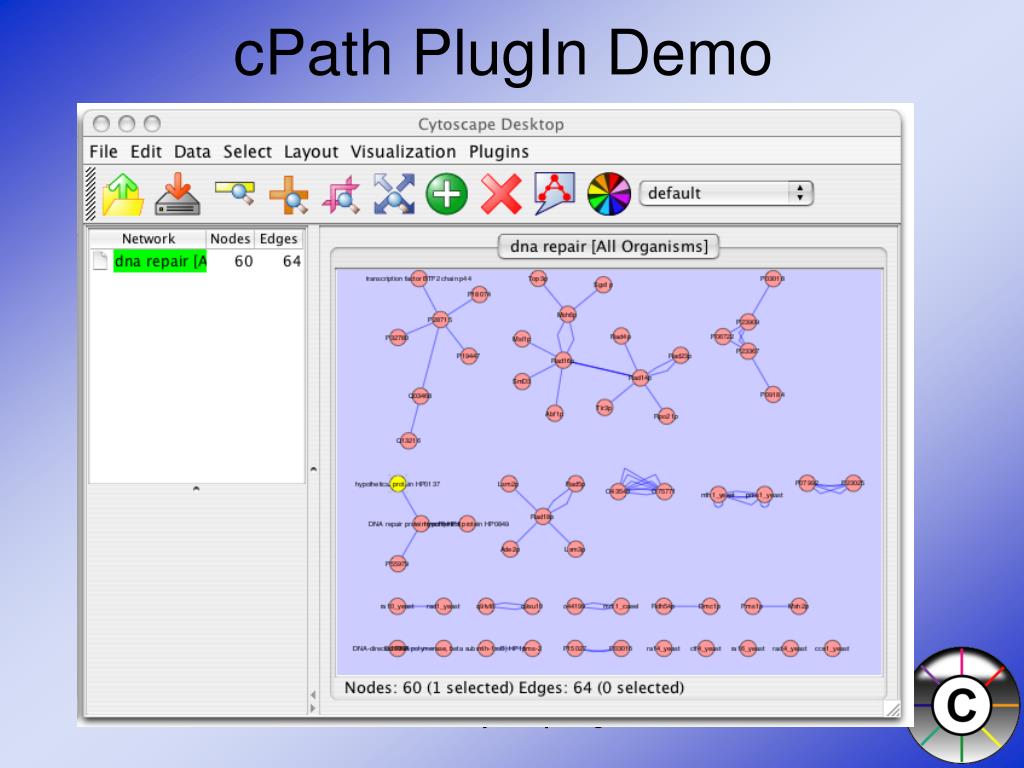Image resolution: width=1024 pixels, height=768 pixels.
Task: Select the Rad18p node
Action: 542,517
